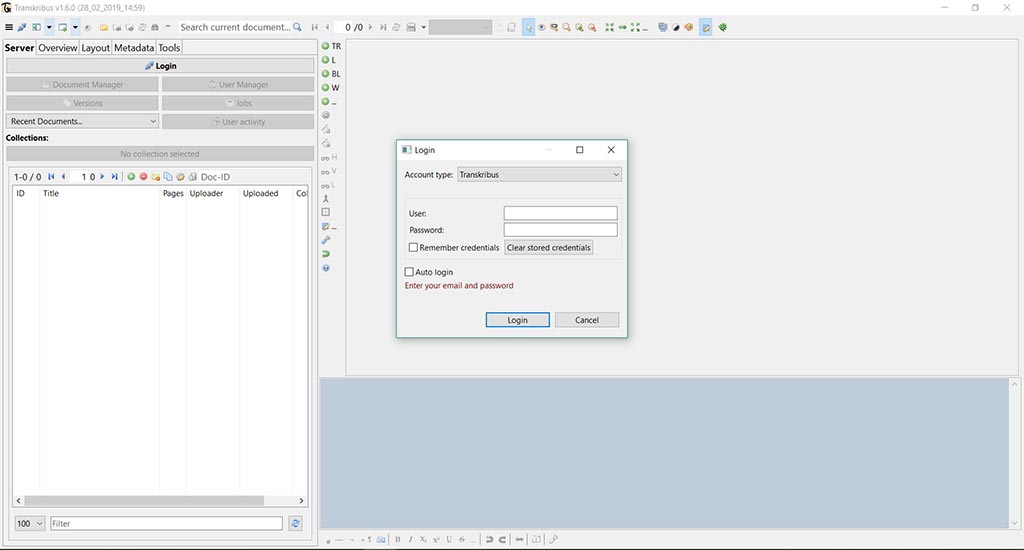Open the Layout tab
1024x550 pixels.
[95, 48]
